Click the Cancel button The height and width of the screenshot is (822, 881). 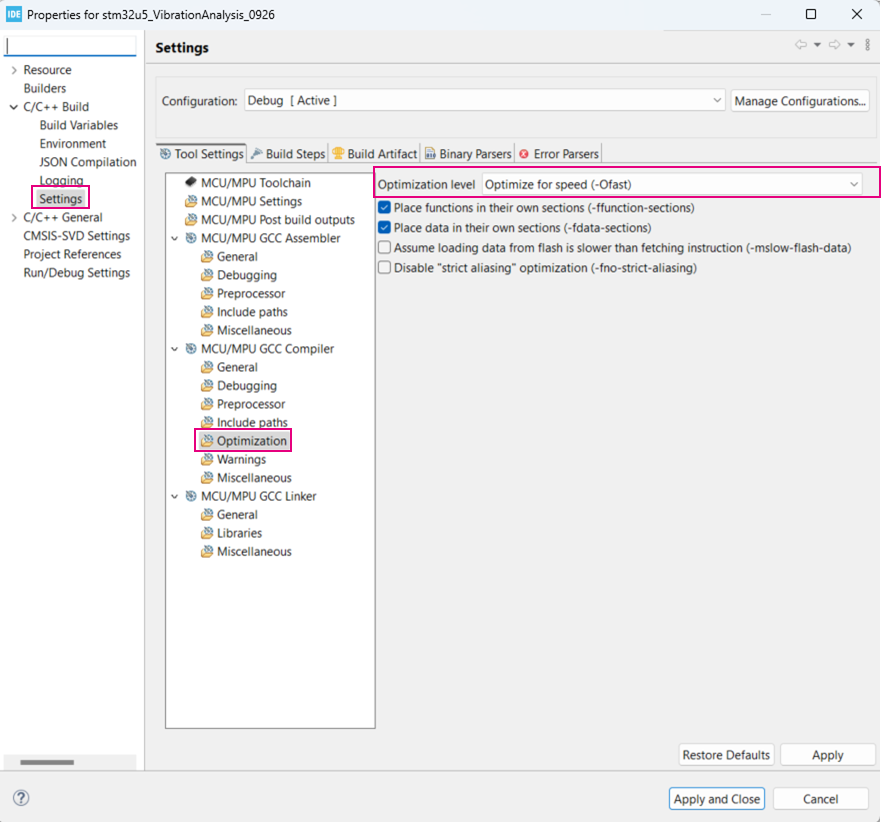tap(820, 798)
